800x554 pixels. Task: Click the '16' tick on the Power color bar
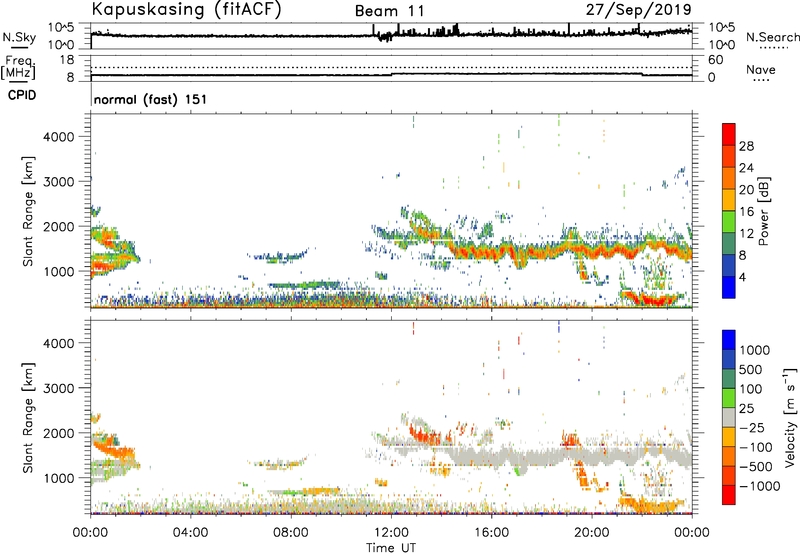(746, 212)
